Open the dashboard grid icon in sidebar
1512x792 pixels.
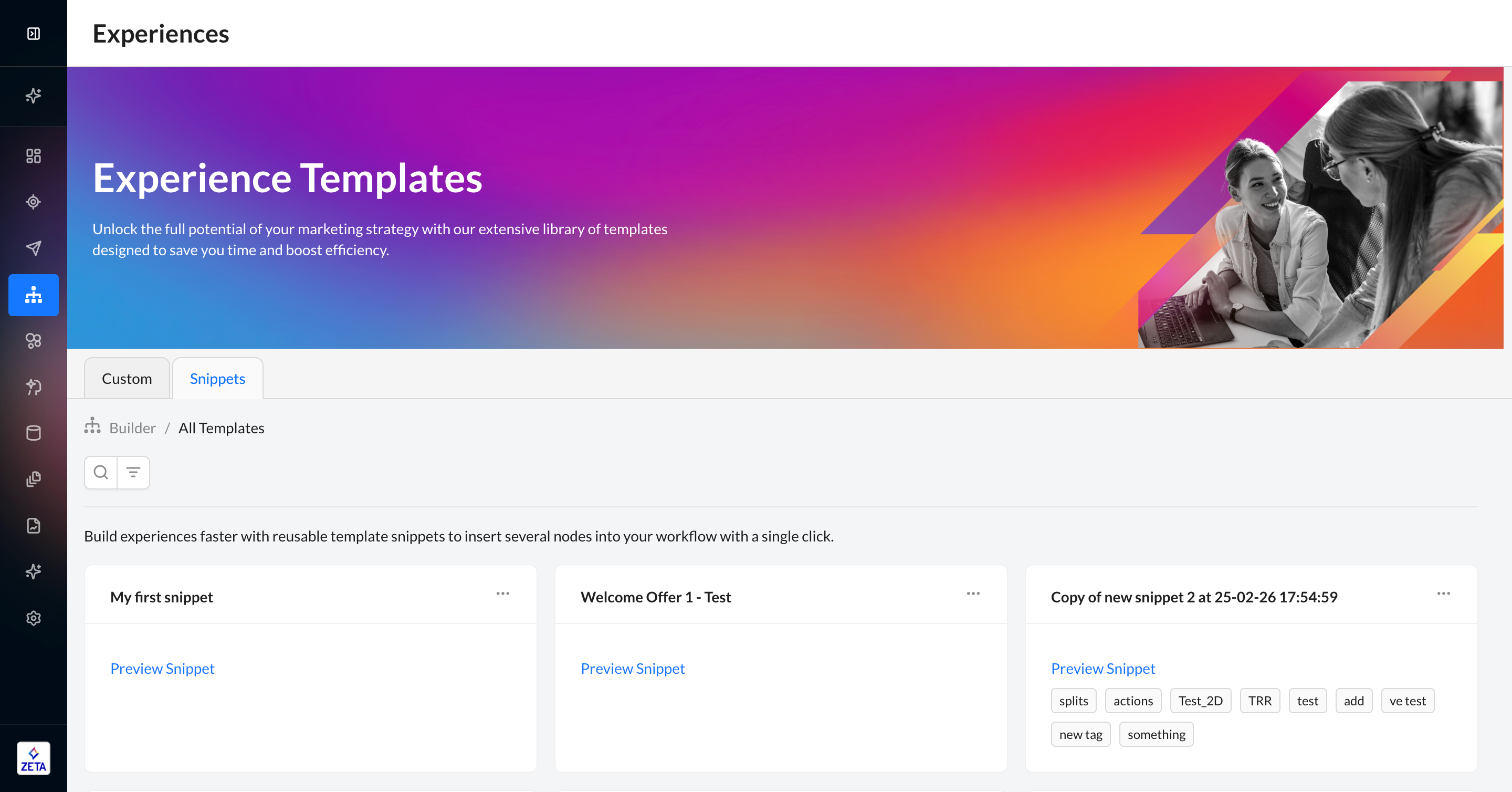pyautogui.click(x=34, y=155)
